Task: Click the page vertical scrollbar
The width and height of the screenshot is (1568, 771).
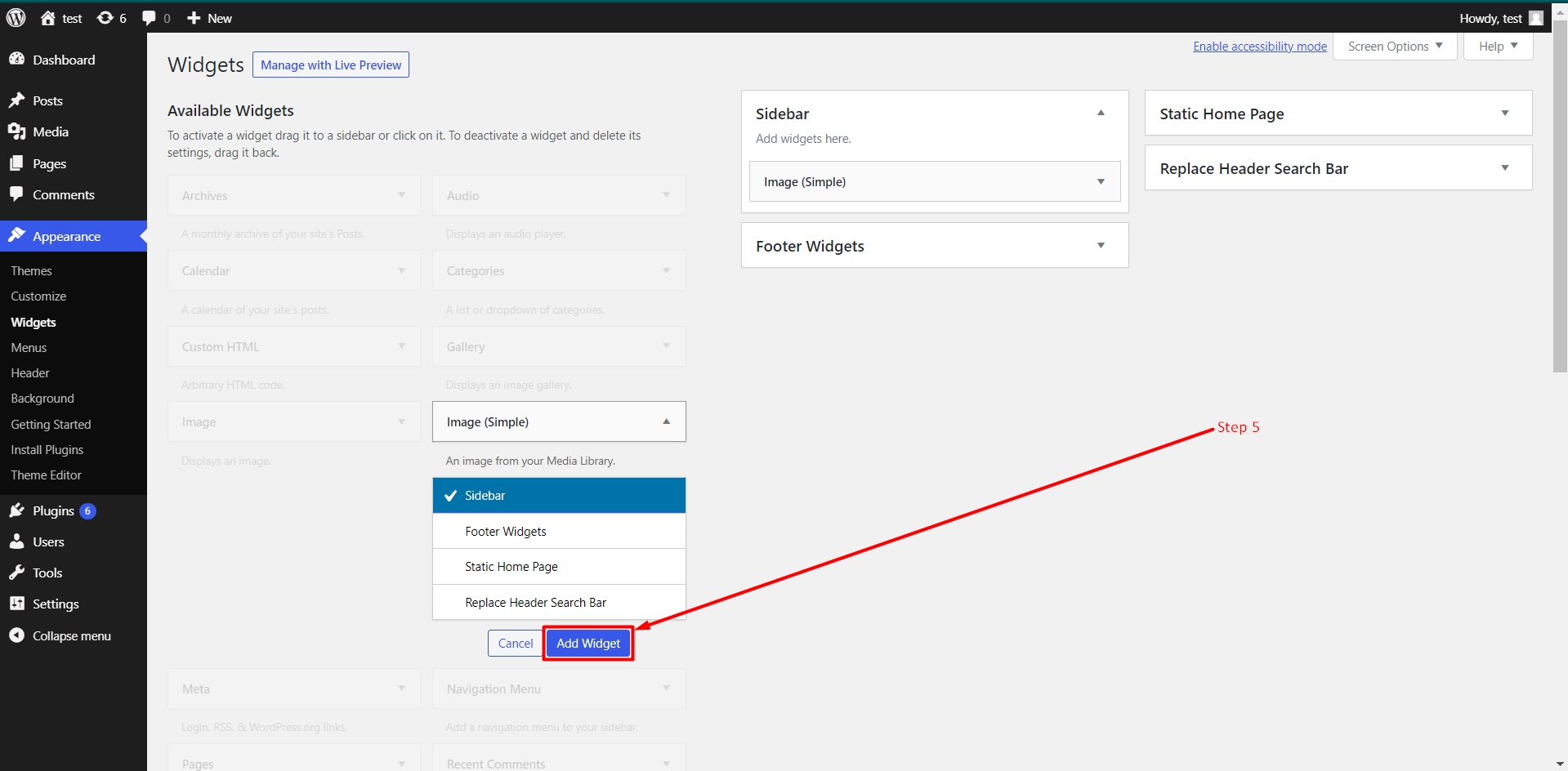Action: point(1560,196)
